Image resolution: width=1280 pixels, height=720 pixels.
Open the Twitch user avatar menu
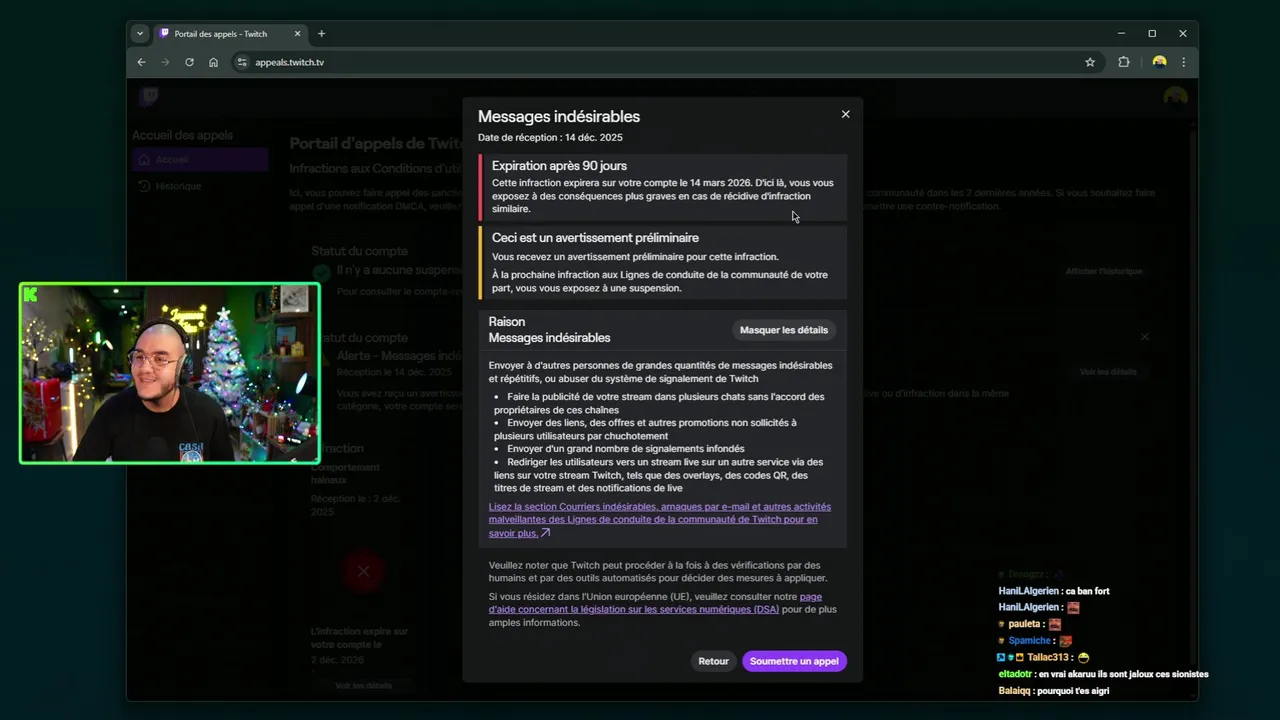(x=1176, y=96)
